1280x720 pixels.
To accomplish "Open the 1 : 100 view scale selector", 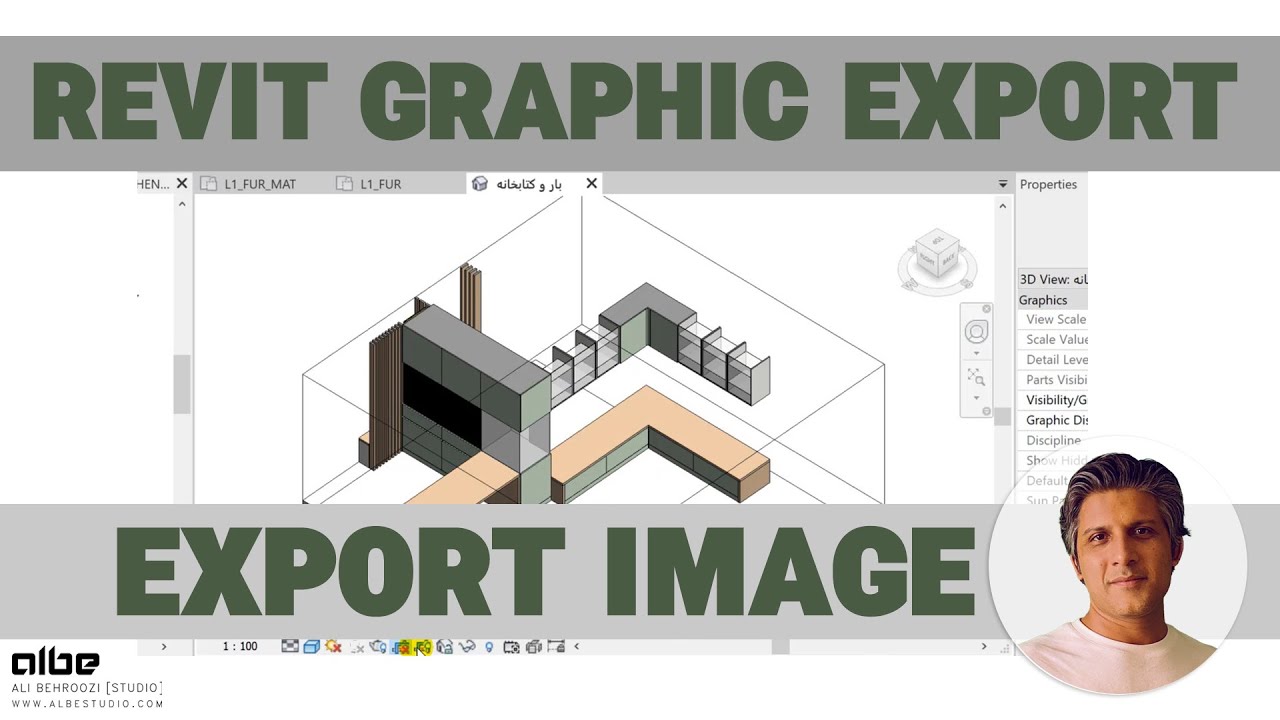I will [x=239, y=647].
